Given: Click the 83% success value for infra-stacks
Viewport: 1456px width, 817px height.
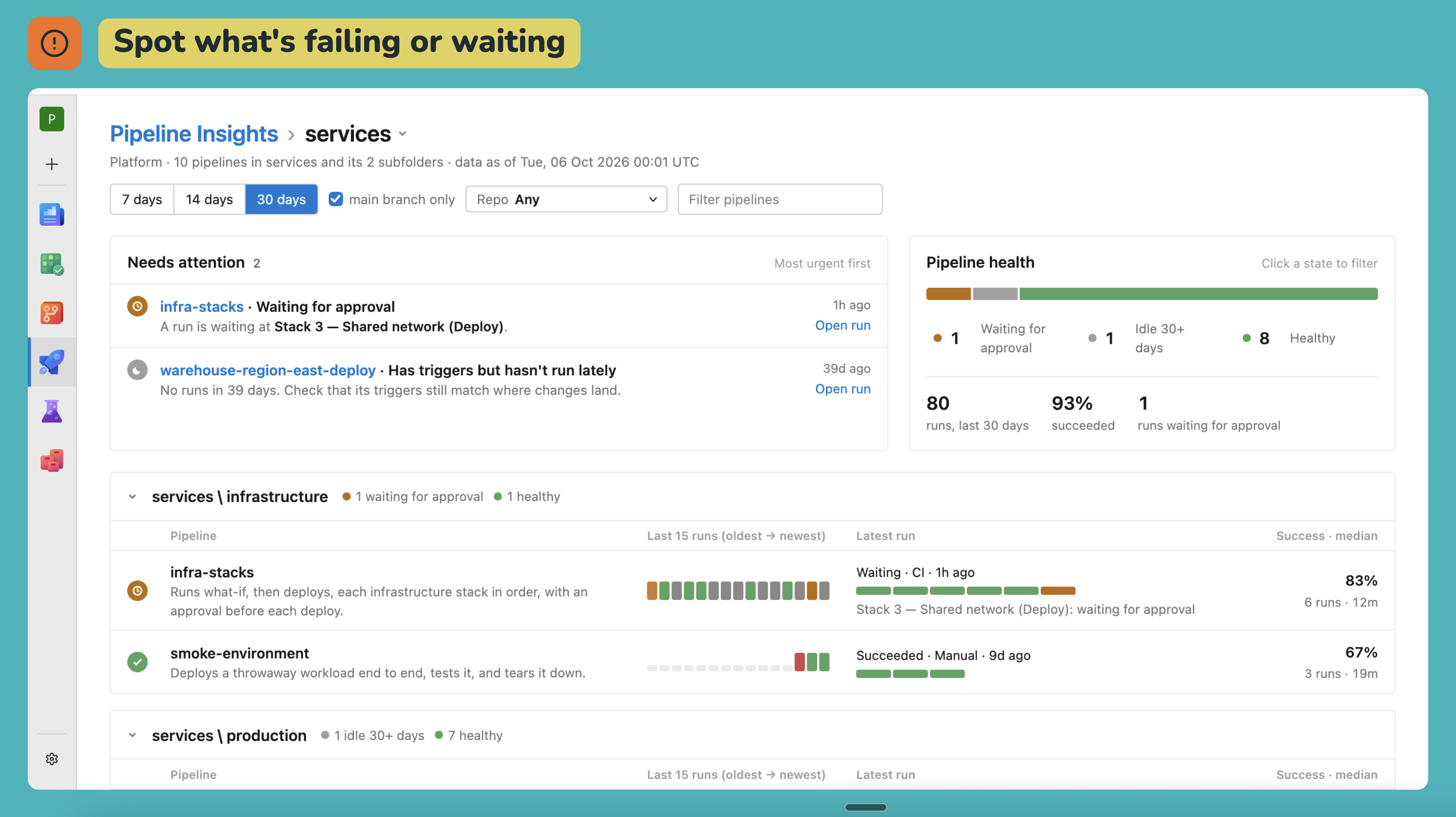Looking at the screenshot, I should tap(1361, 580).
